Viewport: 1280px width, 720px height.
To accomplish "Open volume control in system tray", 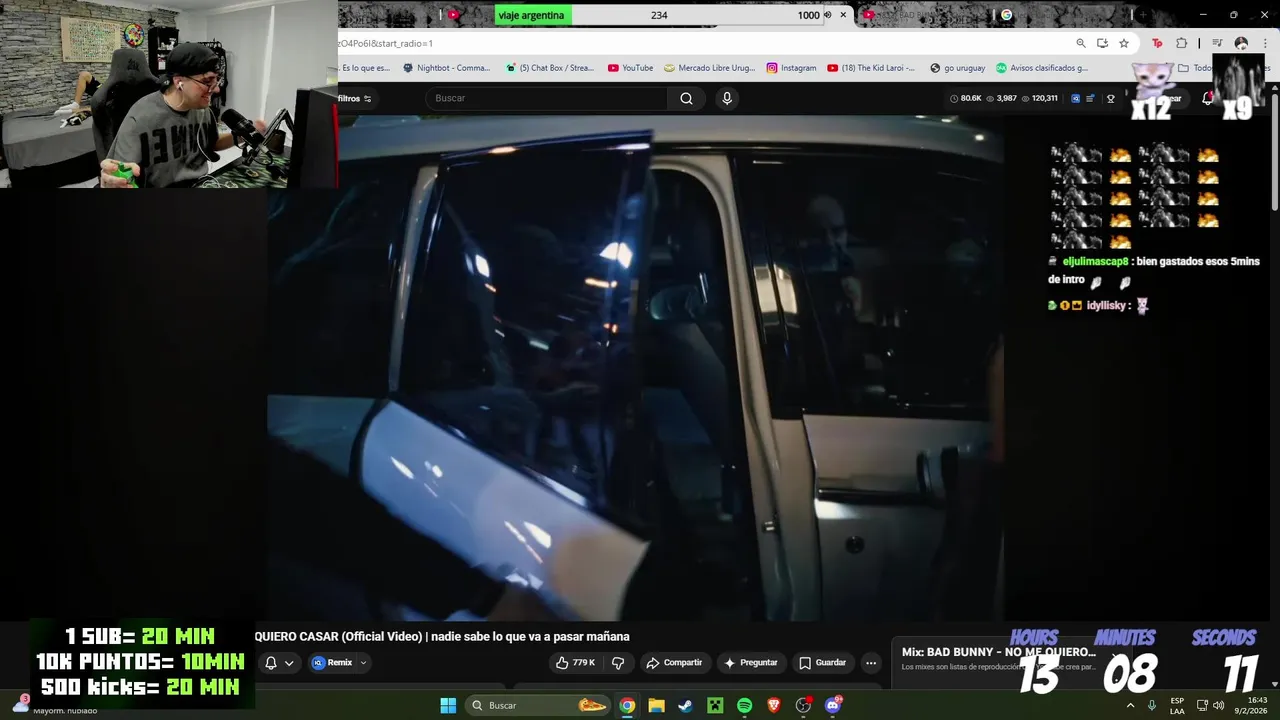I will (1218, 705).
